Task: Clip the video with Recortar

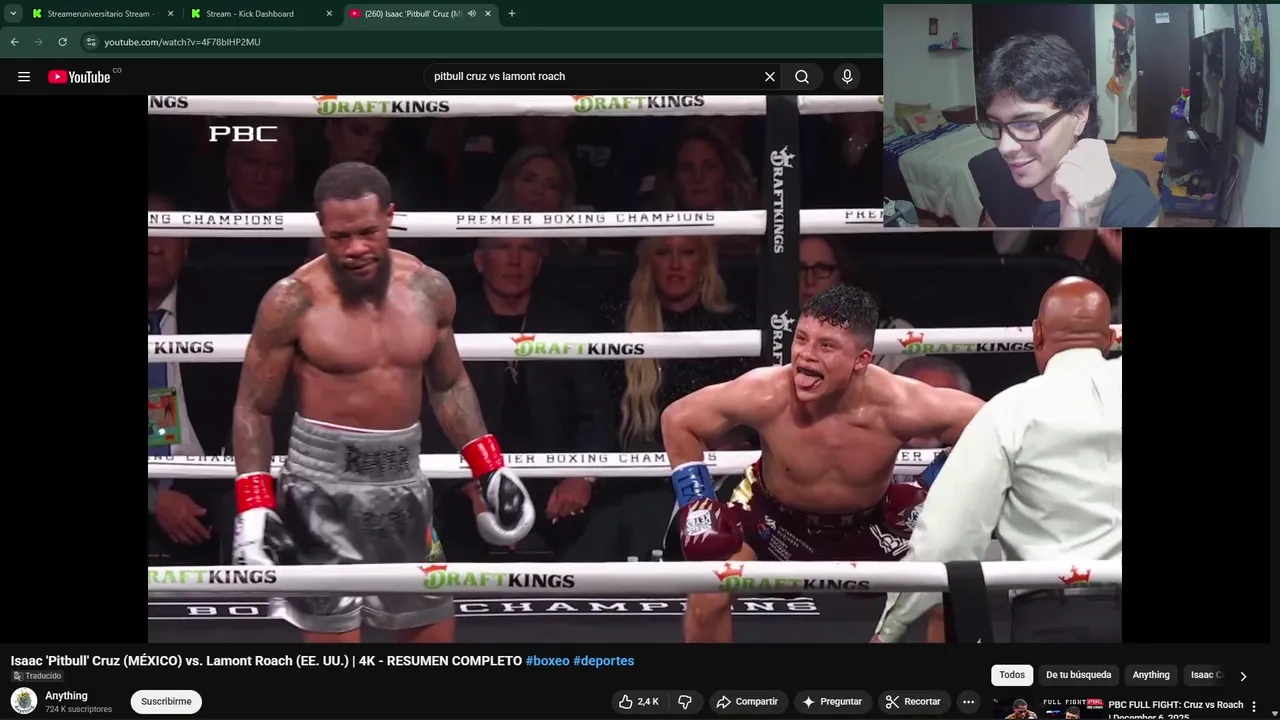Action: click(x=913, y=702)
